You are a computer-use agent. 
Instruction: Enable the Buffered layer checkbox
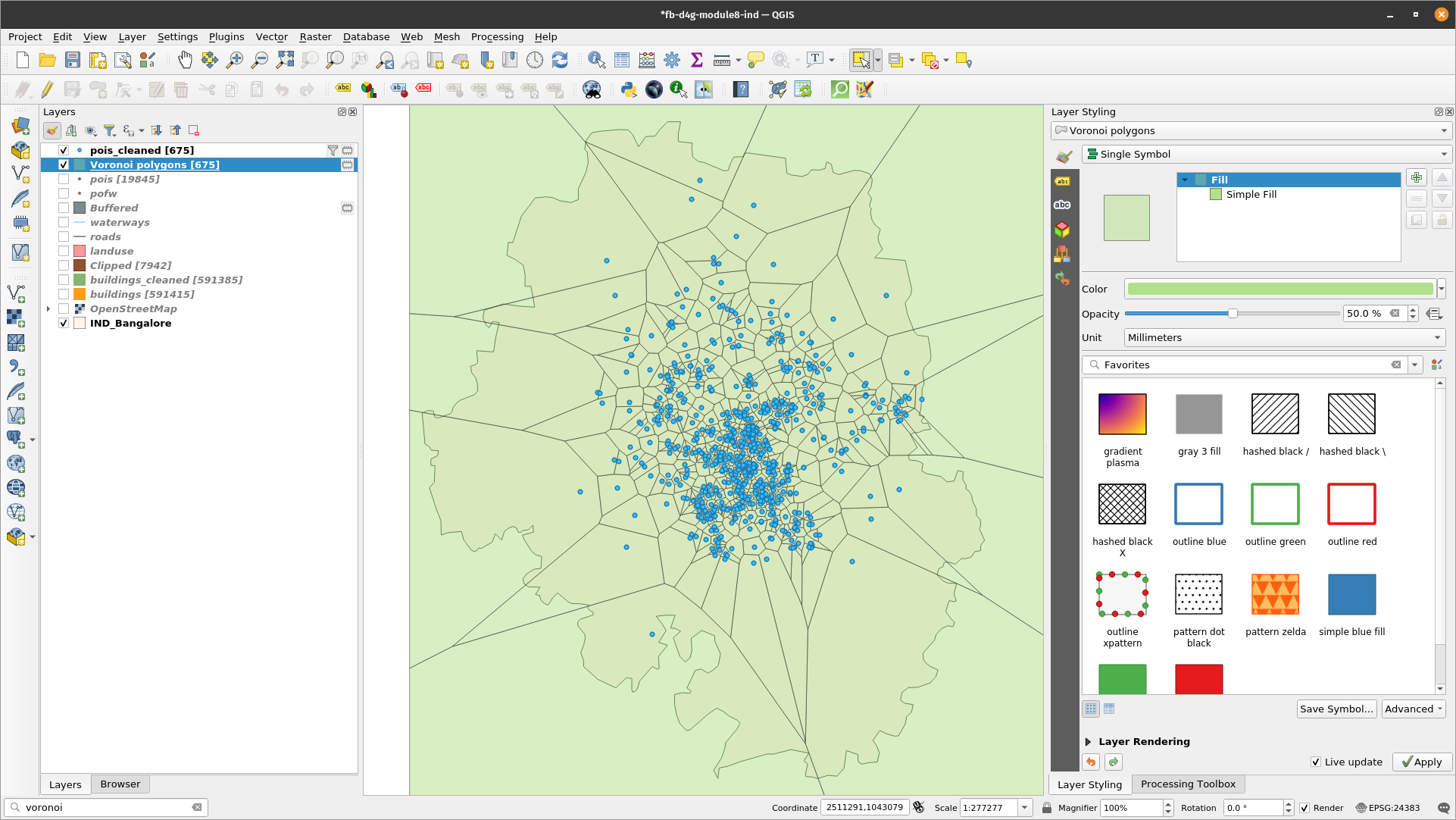click(x=64, y=208)
